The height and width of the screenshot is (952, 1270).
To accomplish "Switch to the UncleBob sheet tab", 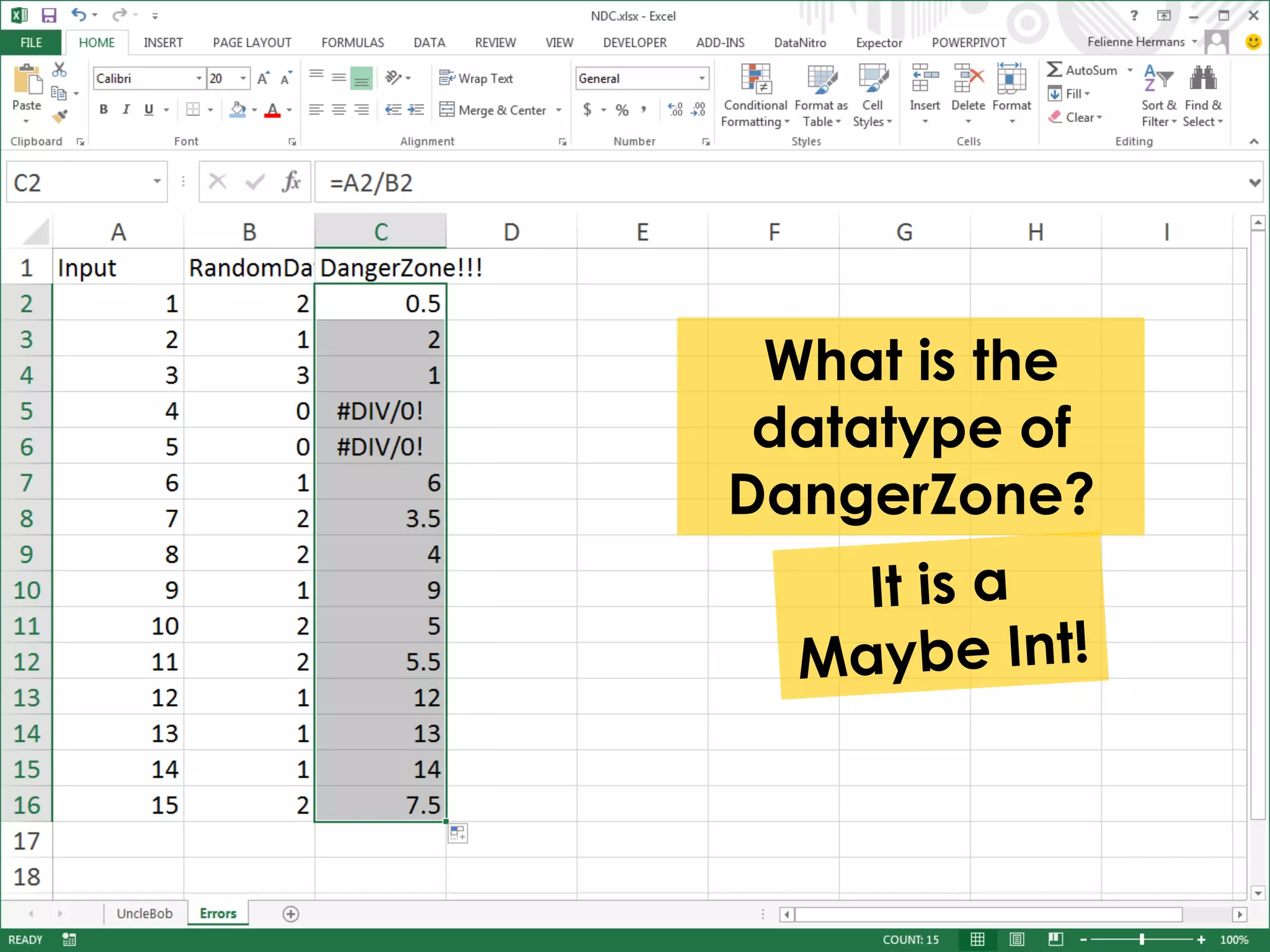I will [x=144, y=914].
